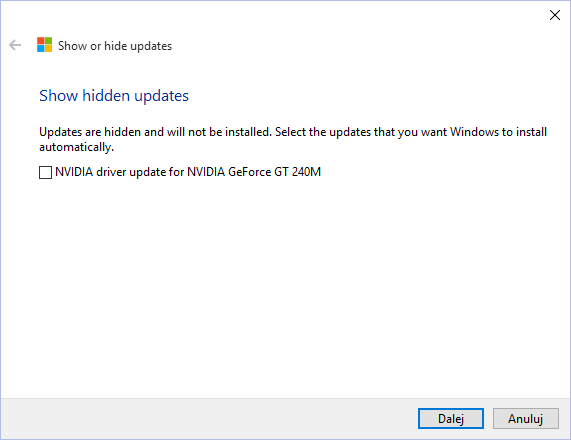Click the 'GeForce GT 240M' text
The image size is (571, 440).
275,172
